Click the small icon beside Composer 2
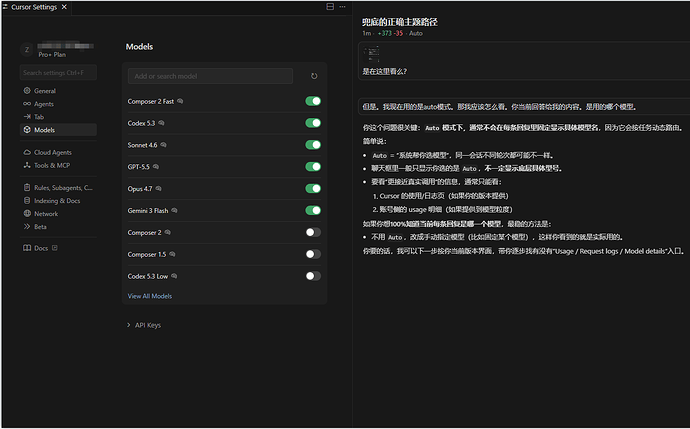 pyautogui.click(x=168, y=232)
